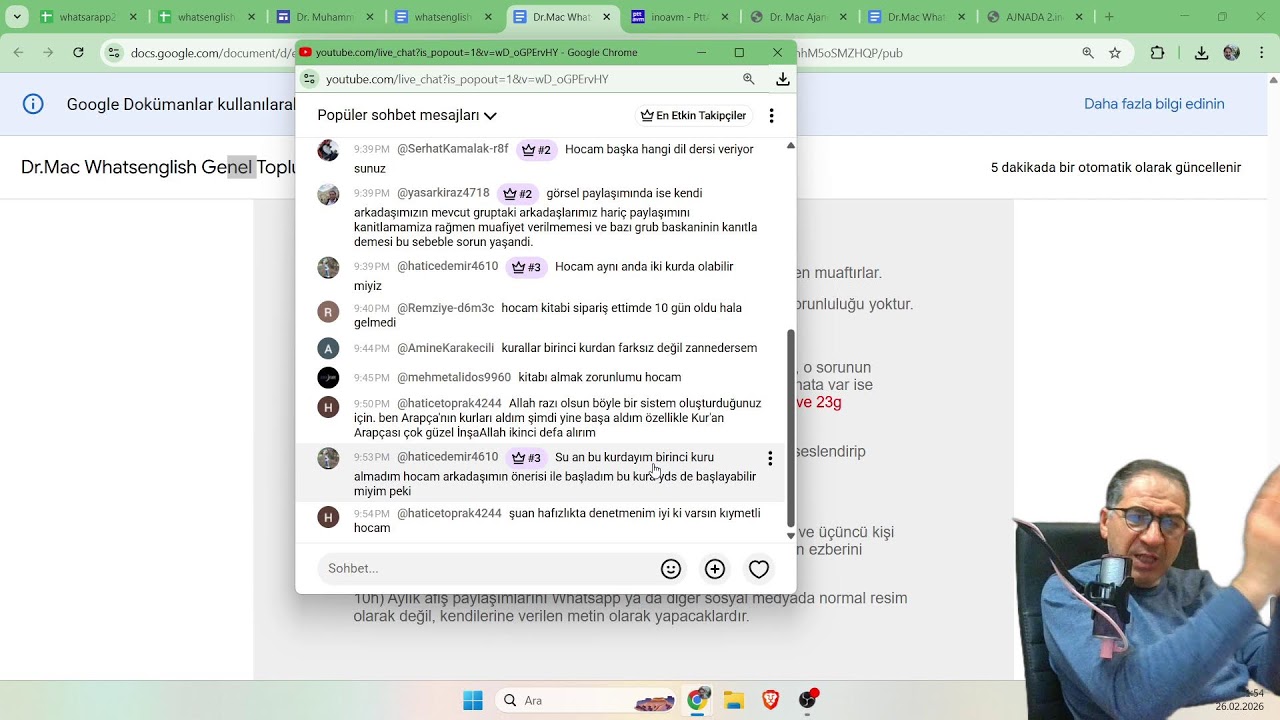Switch to inoavm browser tab

(x=680, y=17)
